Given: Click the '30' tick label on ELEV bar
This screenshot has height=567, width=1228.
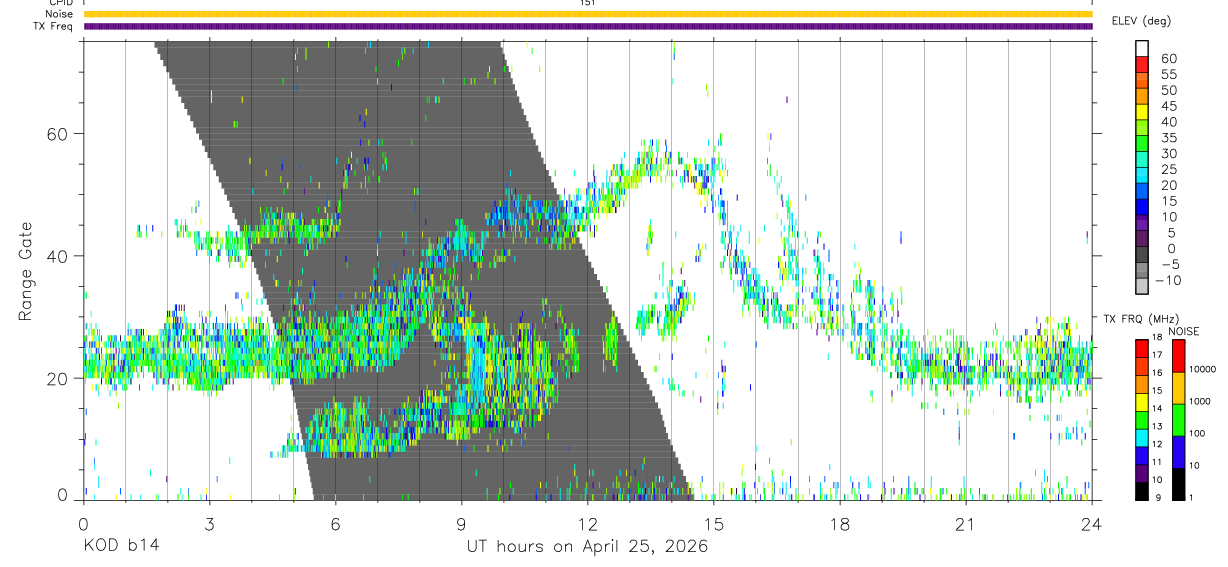Looking at the screenshot, I should [x=1168, y=154].
